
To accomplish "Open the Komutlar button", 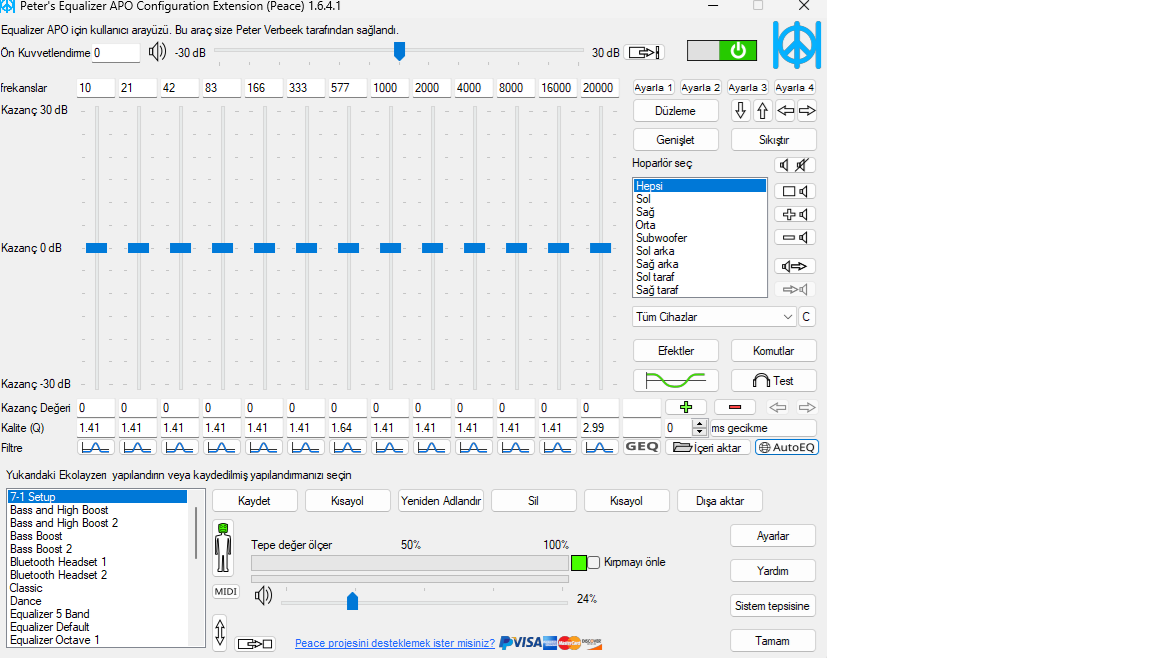I will pyautogui.click(x=774, y=351).
